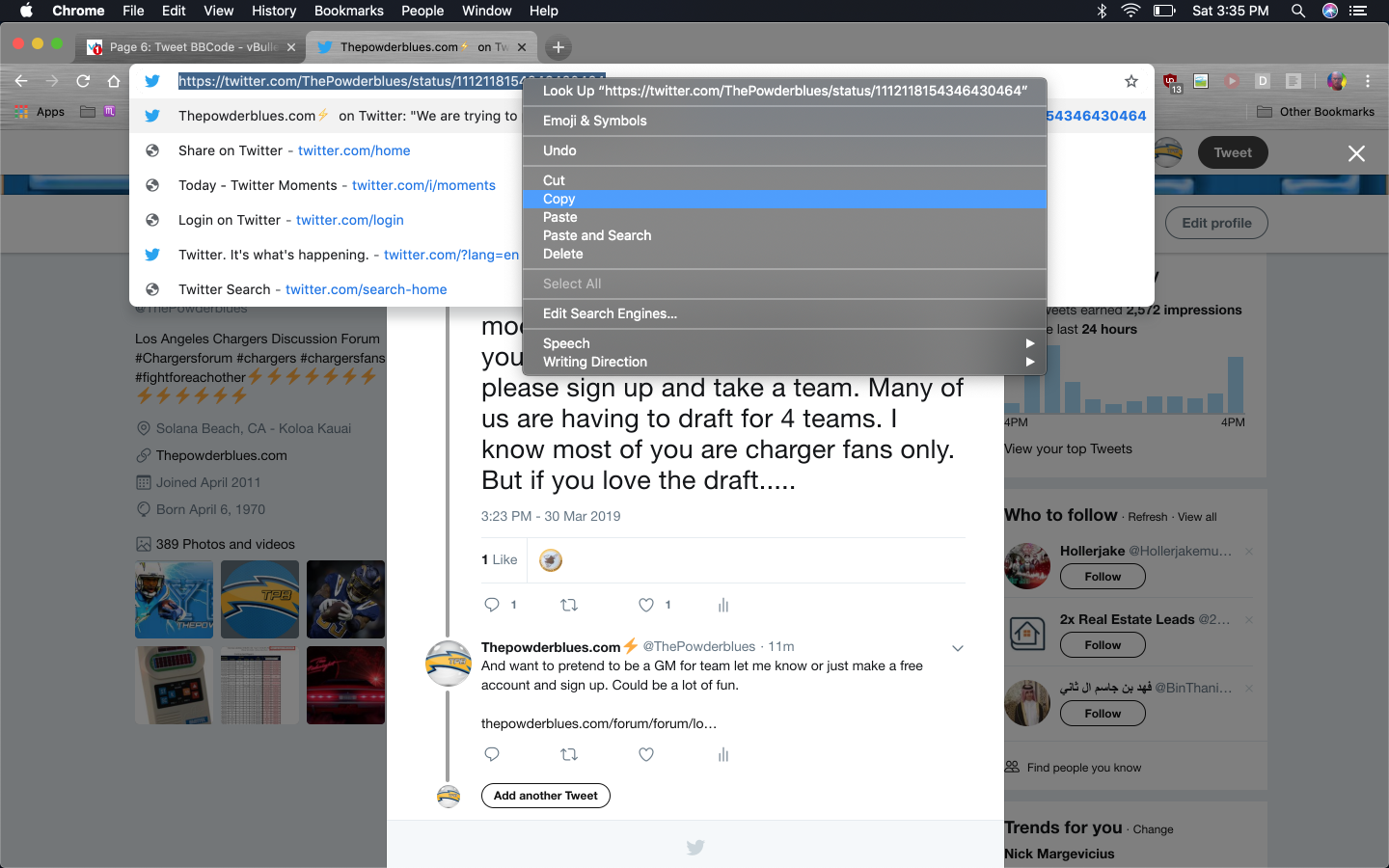
Task: Like the main tweet heart icon
Action: 646,605
